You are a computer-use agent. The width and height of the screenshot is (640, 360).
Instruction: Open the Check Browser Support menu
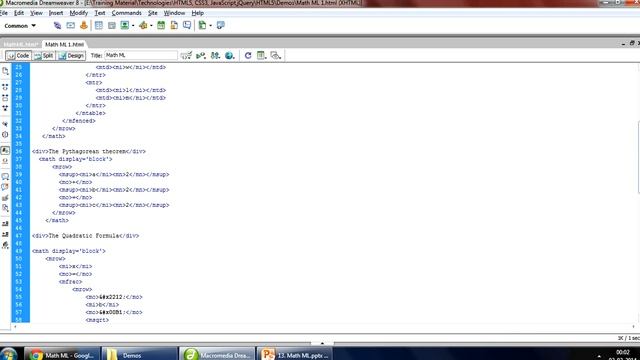click(186, 55)
